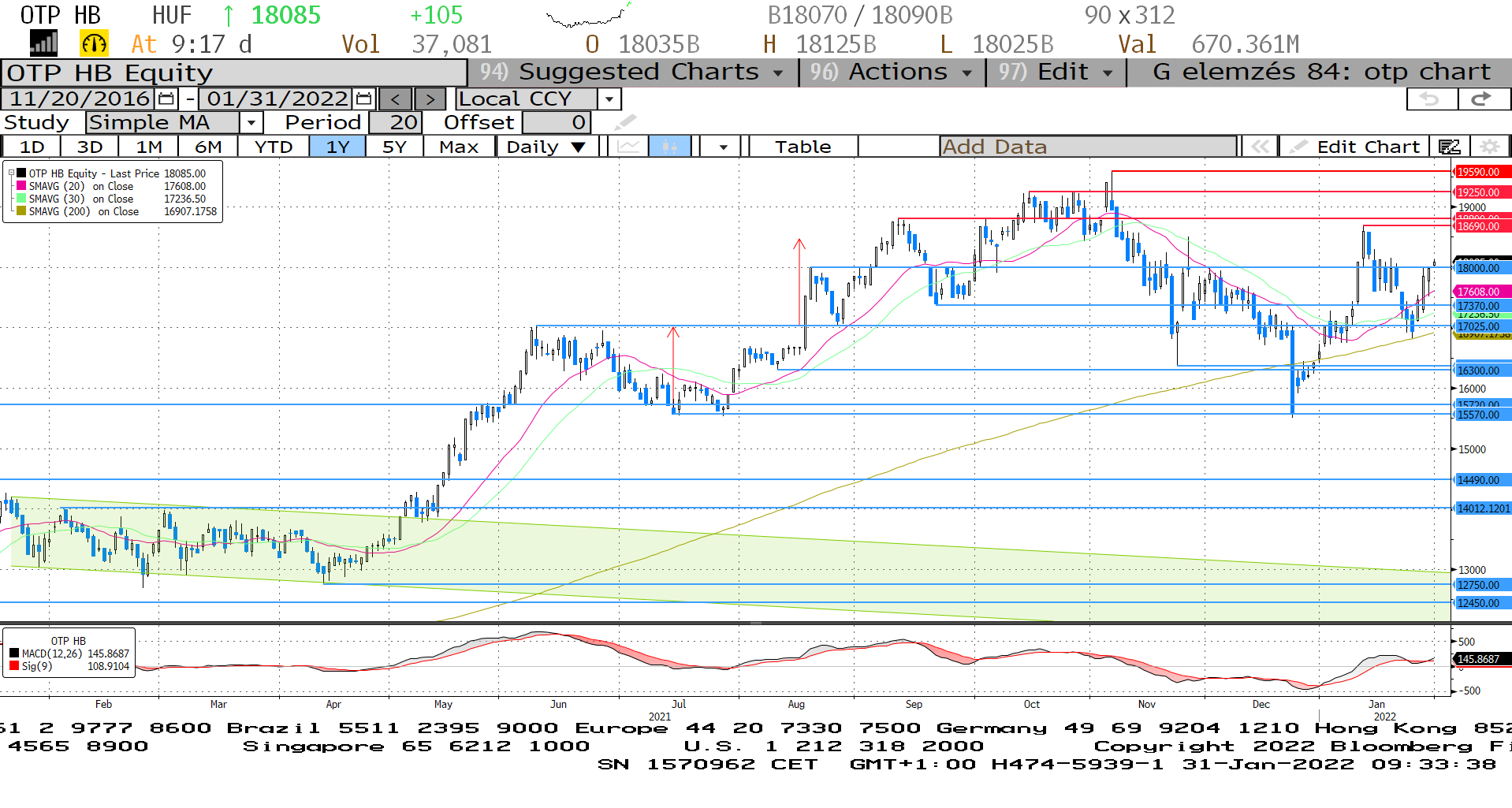Click the 19250.00 red price label
1512x808 pixels.
coord(1482,192)
